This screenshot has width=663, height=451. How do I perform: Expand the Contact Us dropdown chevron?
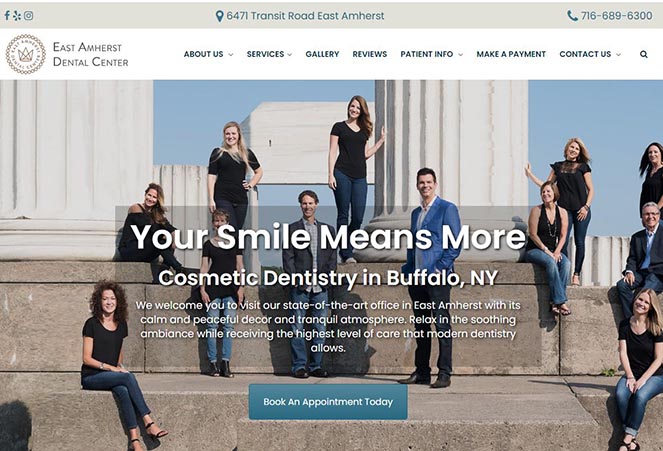click(x=618, y=55)
